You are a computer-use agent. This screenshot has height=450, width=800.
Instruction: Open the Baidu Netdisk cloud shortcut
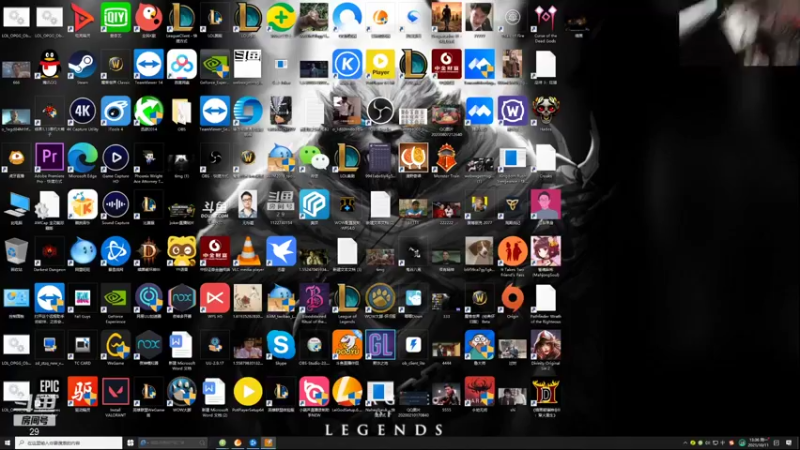coord(181,64)
